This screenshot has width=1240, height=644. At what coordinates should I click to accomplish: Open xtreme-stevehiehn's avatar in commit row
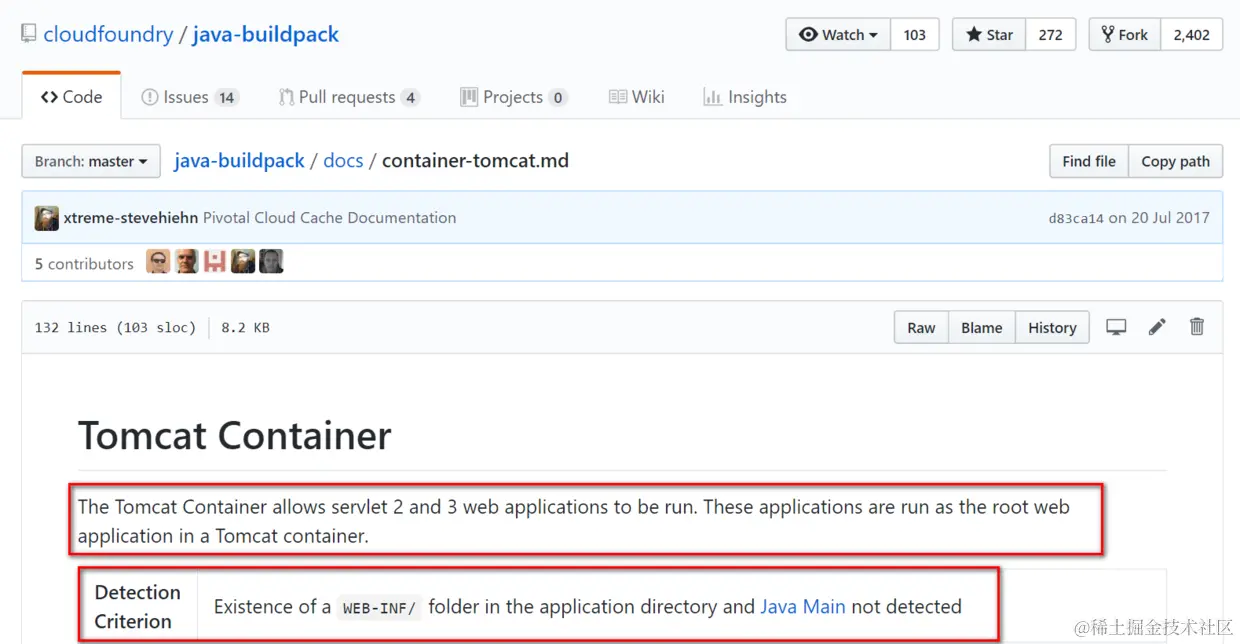click(x=47, y=218)
